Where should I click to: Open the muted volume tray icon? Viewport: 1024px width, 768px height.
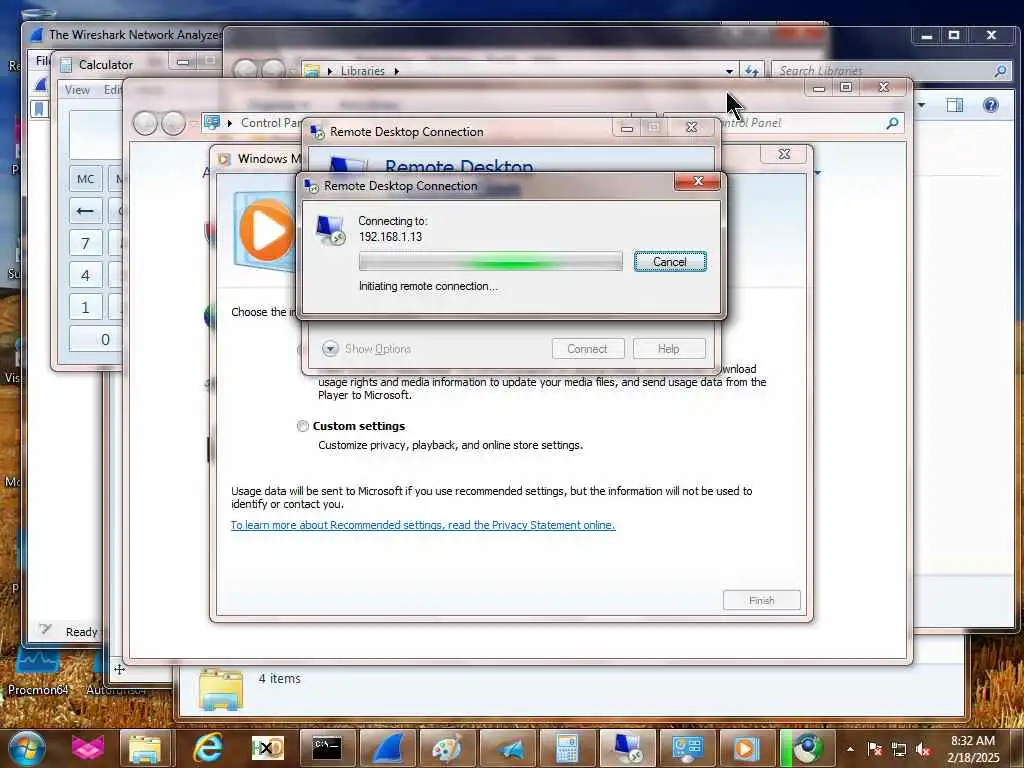pyautogui.click(x=923, y=749)
